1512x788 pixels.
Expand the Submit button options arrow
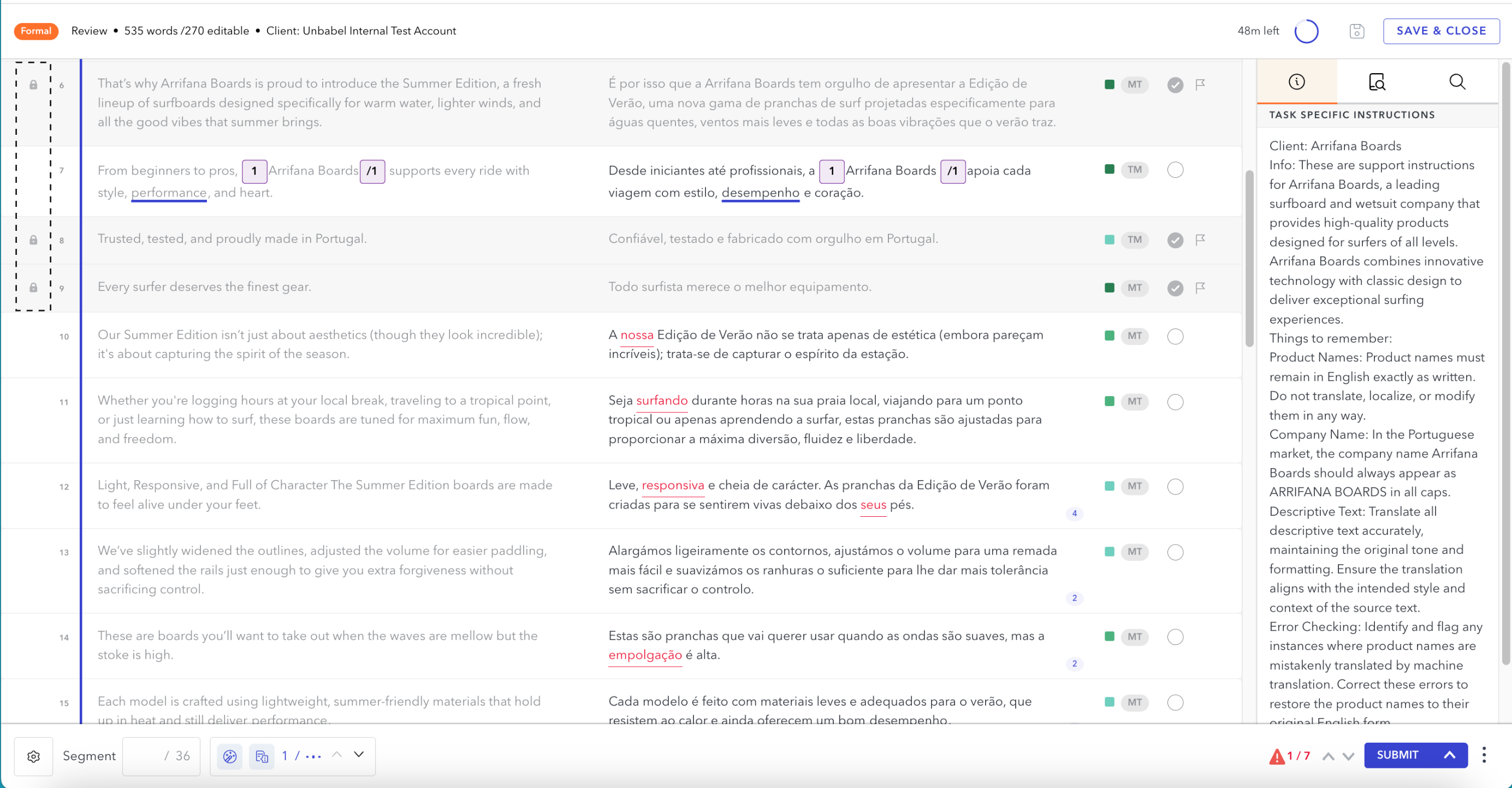(1449, 755)
